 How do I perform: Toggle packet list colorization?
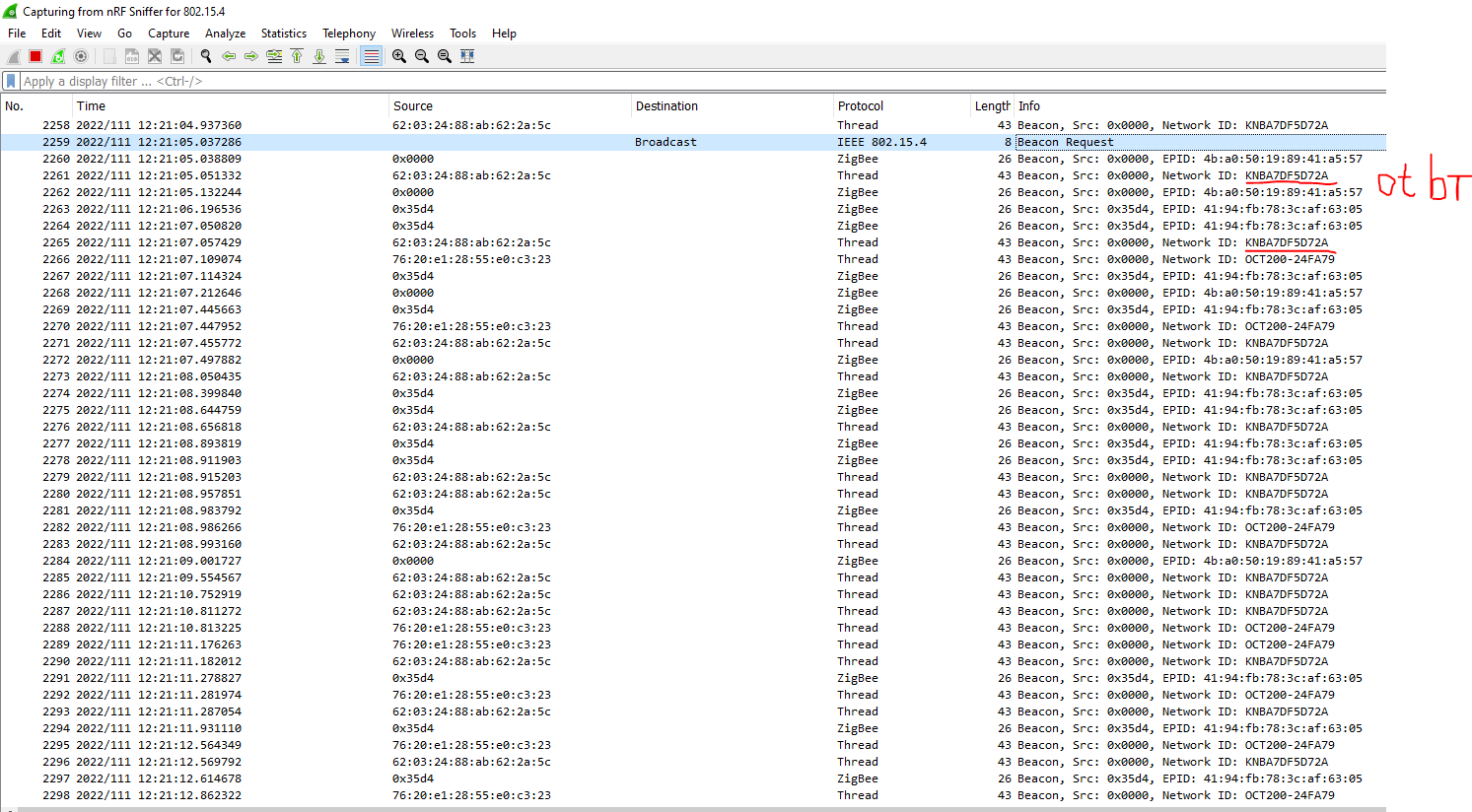371,56
